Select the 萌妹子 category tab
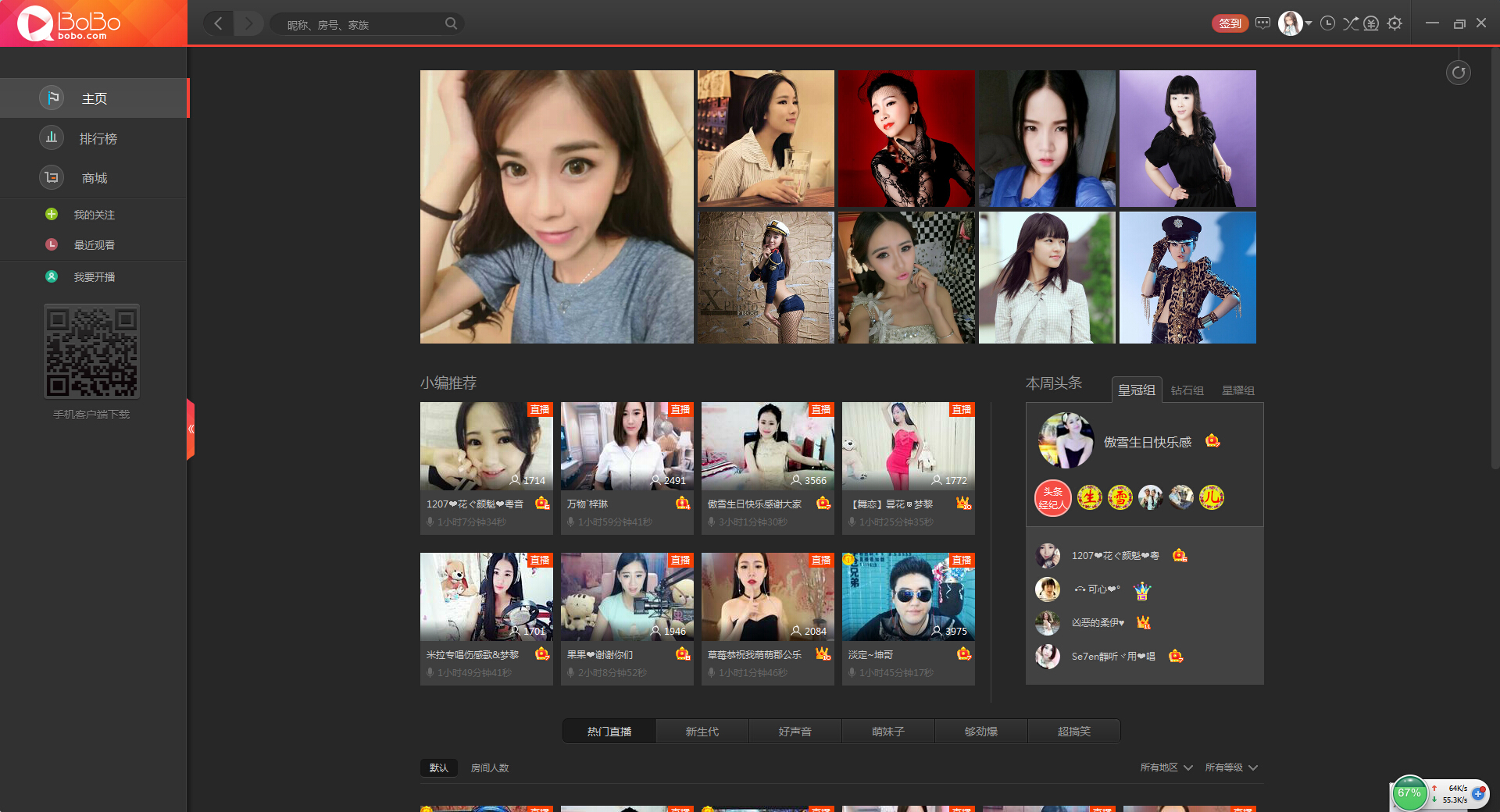The image size is (1500, 812). [887, 732]
